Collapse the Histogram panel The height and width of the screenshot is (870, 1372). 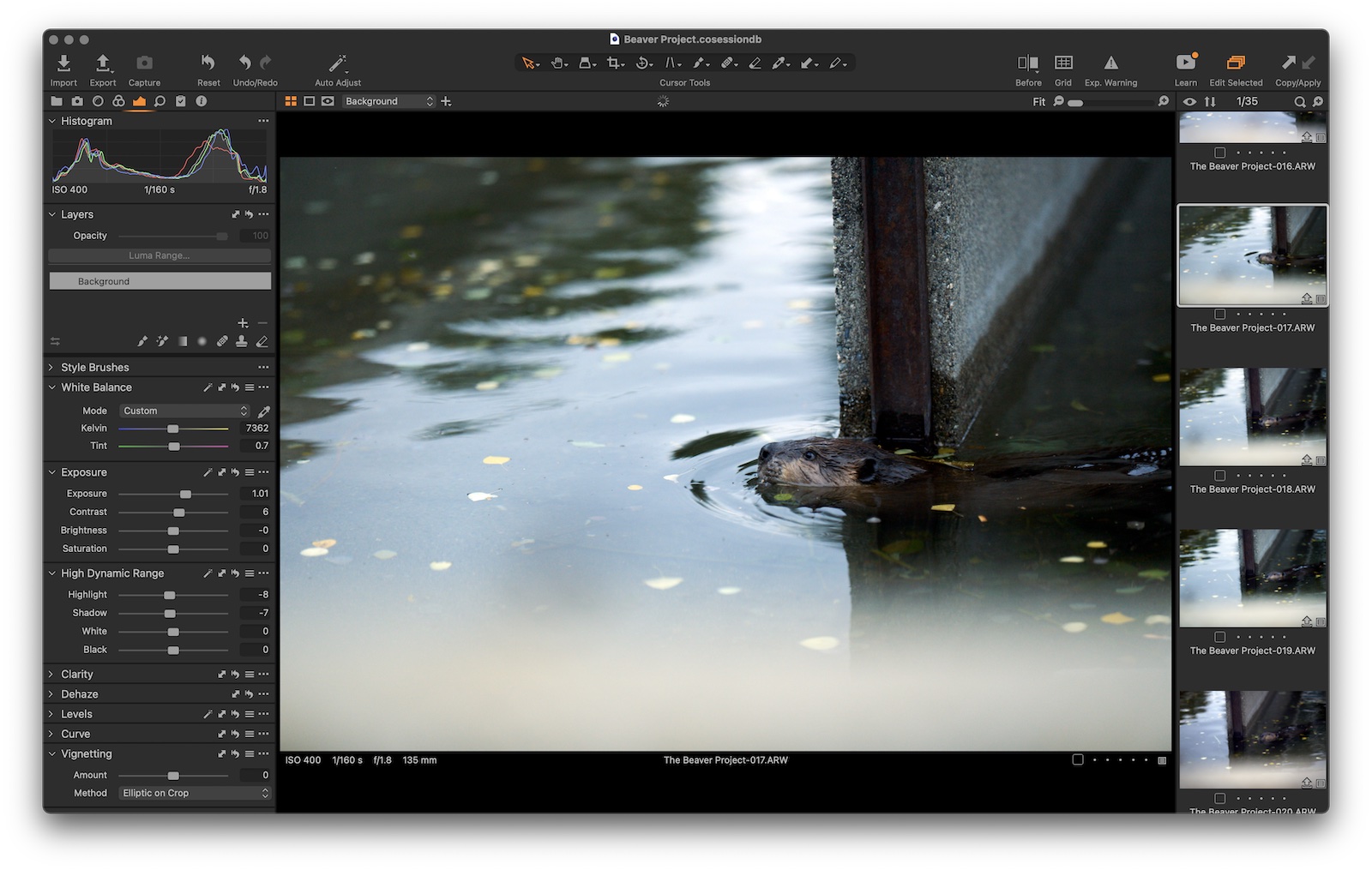[52, 121]
